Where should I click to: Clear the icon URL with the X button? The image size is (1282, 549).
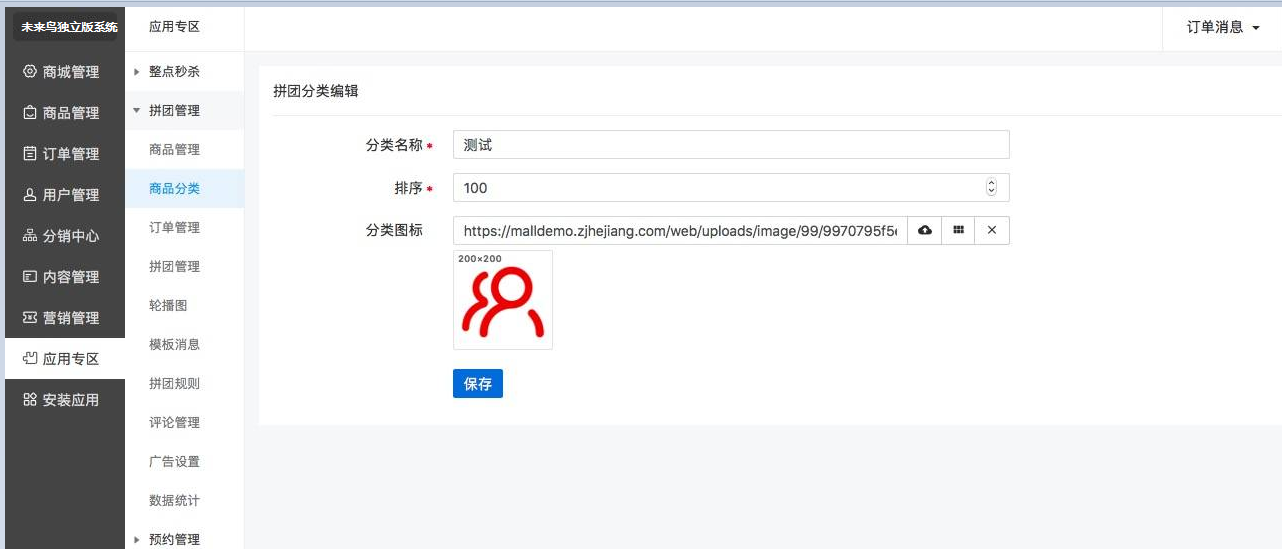(992, 230)
